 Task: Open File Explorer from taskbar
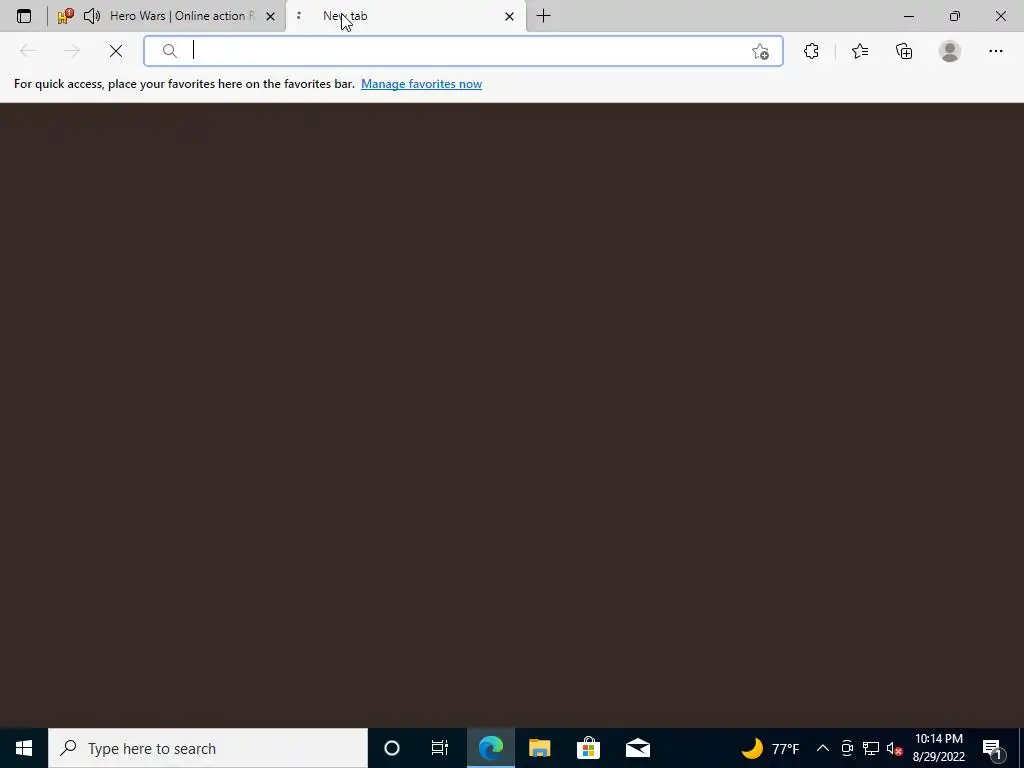click(x=539, y=748)
